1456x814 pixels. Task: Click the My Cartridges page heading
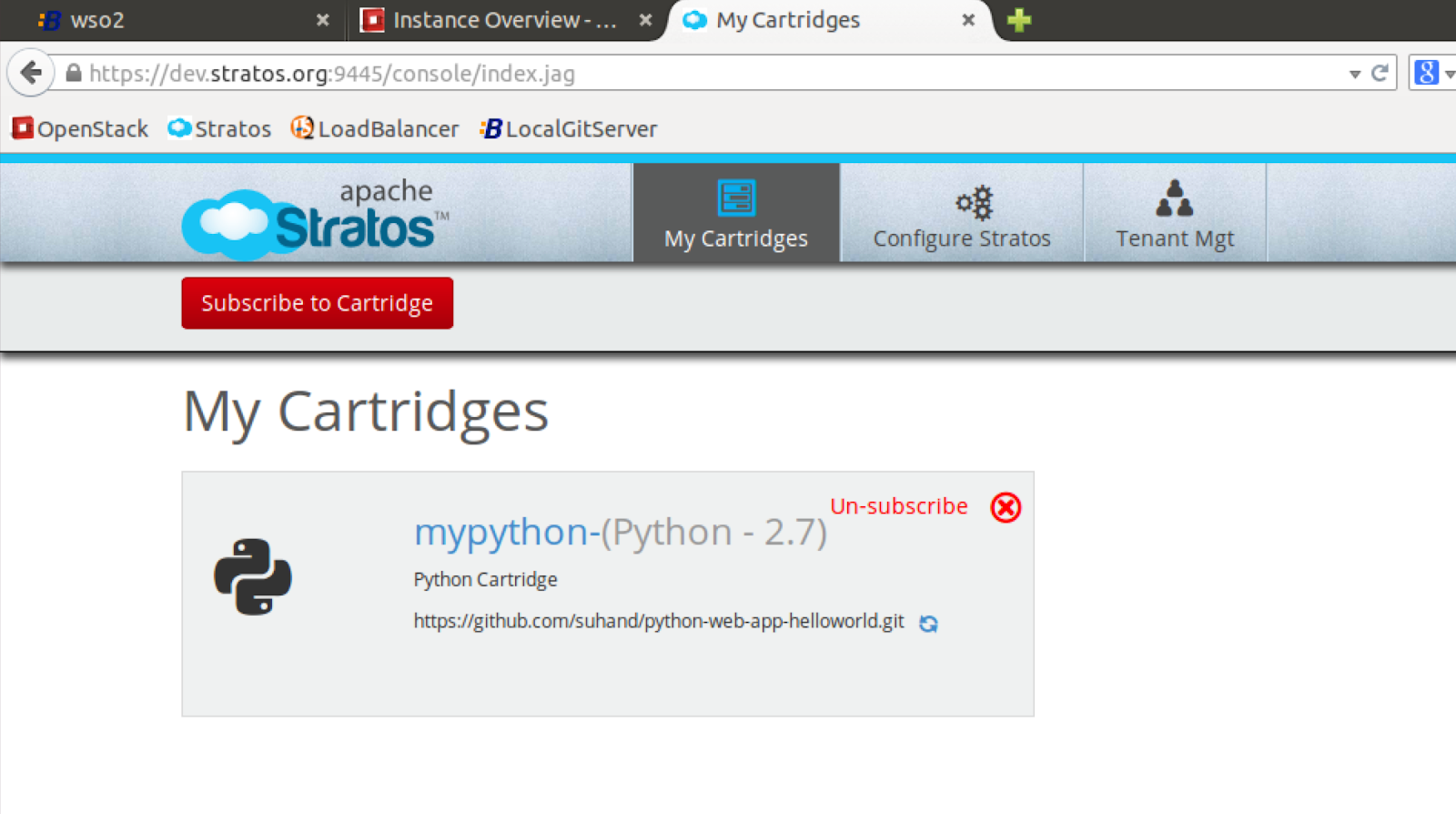click(366, 412)
